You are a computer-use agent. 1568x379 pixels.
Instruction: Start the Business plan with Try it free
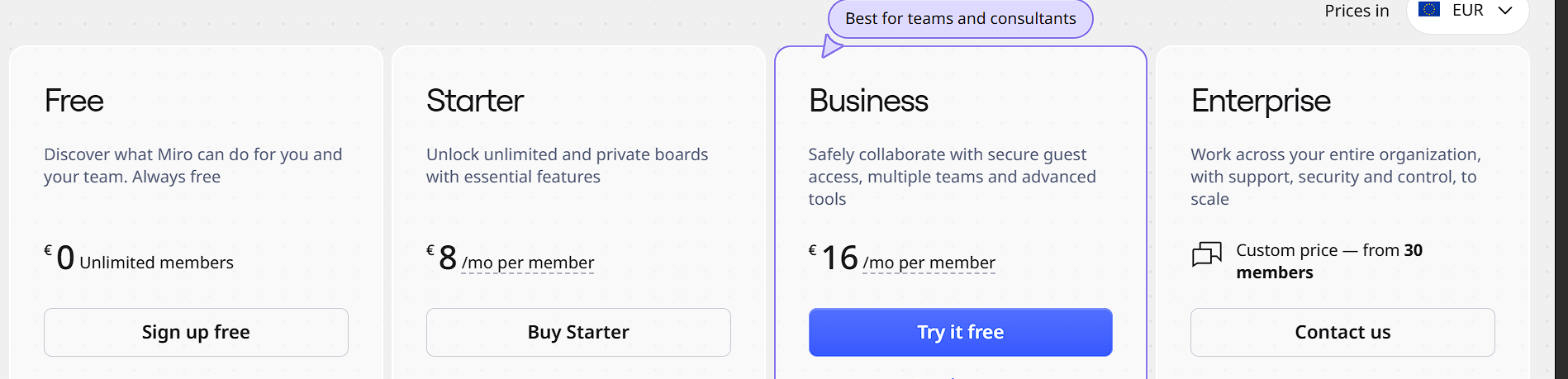coord(960,332)
